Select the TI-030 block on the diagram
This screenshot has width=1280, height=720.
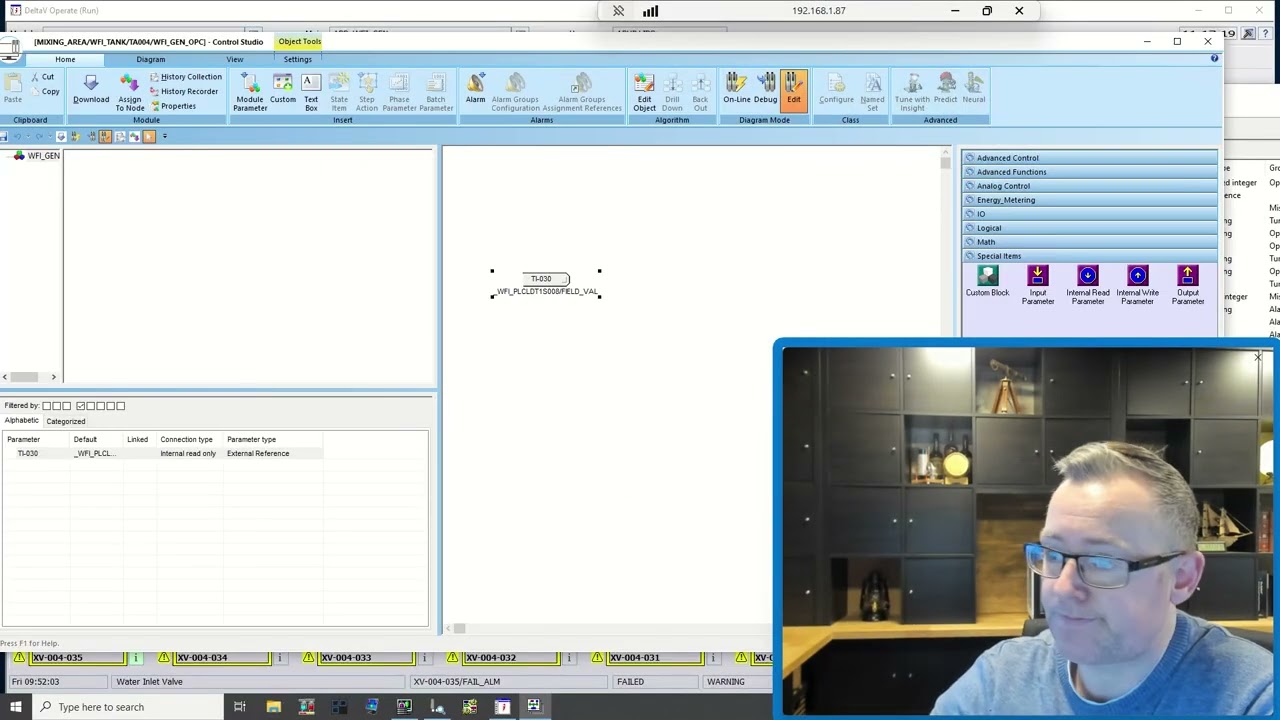point(546,279)
